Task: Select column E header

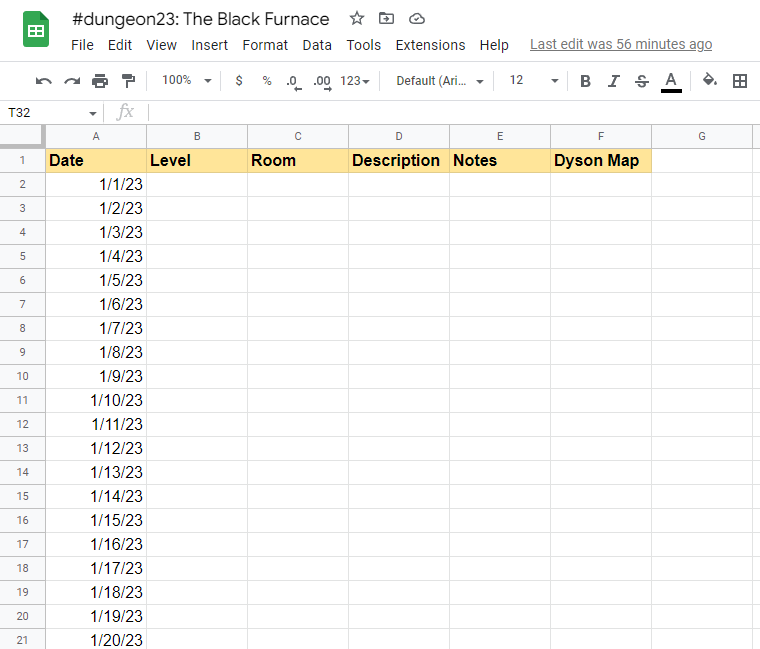Action: (x=500, y=136)
